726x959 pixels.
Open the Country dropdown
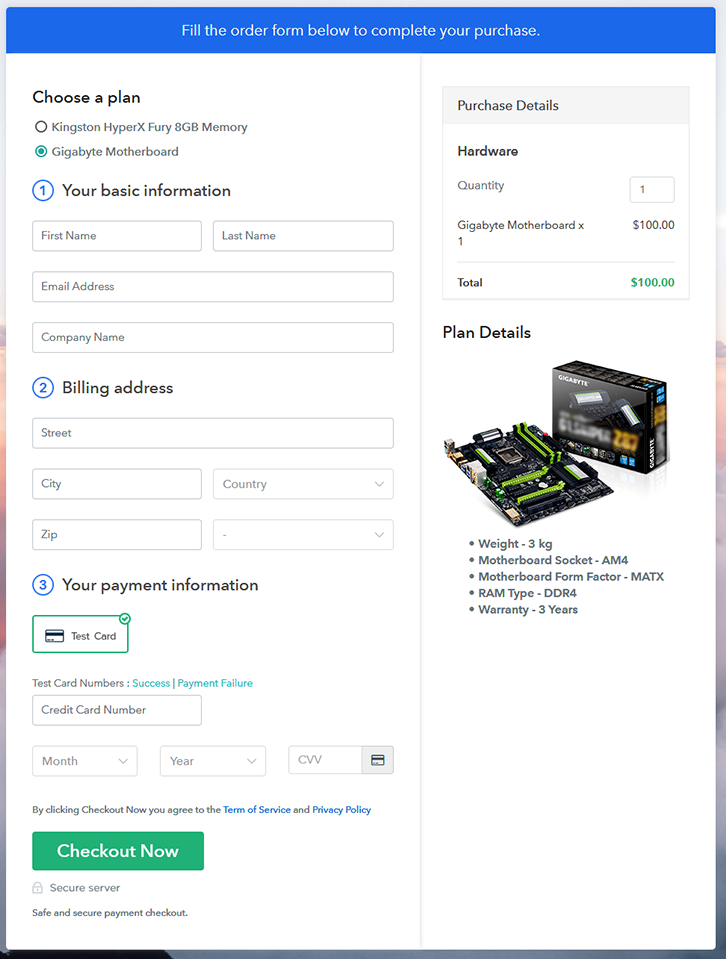(303, 484)
